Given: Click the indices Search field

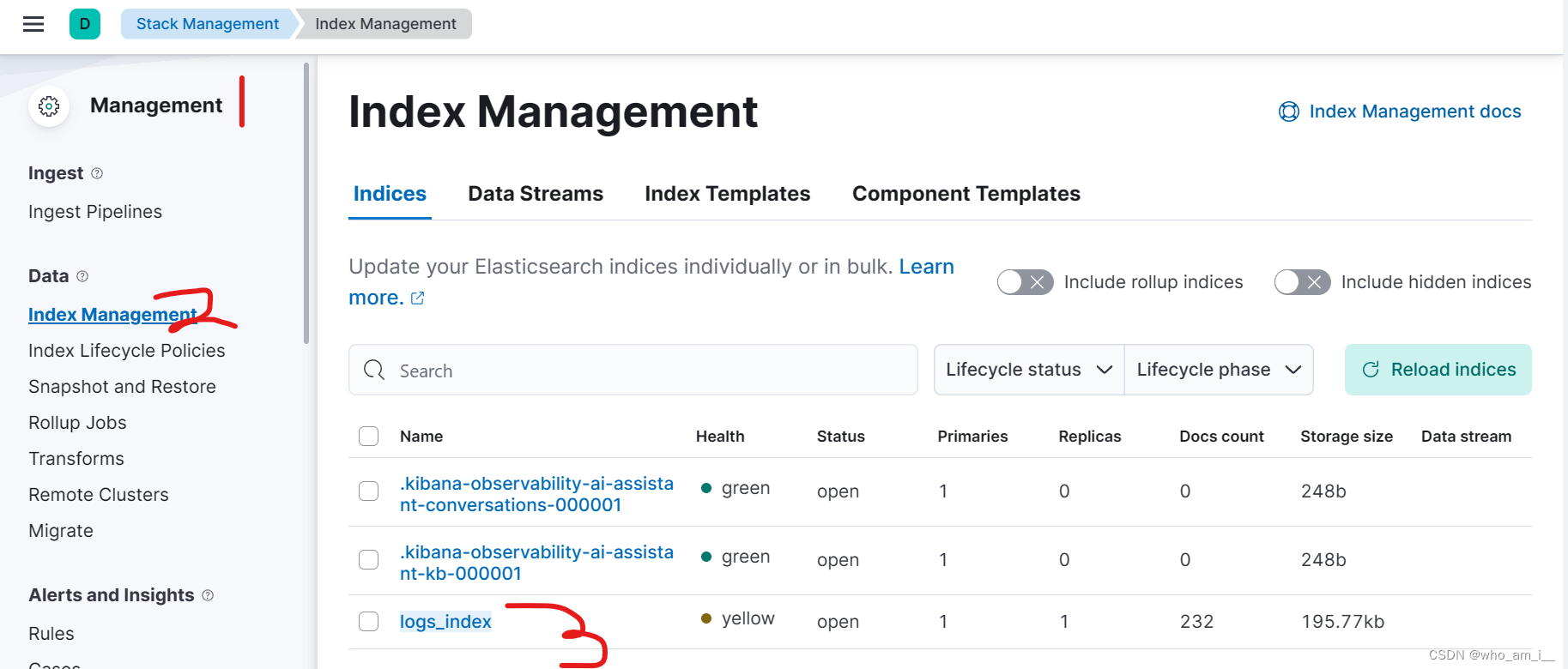Looking at the screenshot, I should click(633, 370).
